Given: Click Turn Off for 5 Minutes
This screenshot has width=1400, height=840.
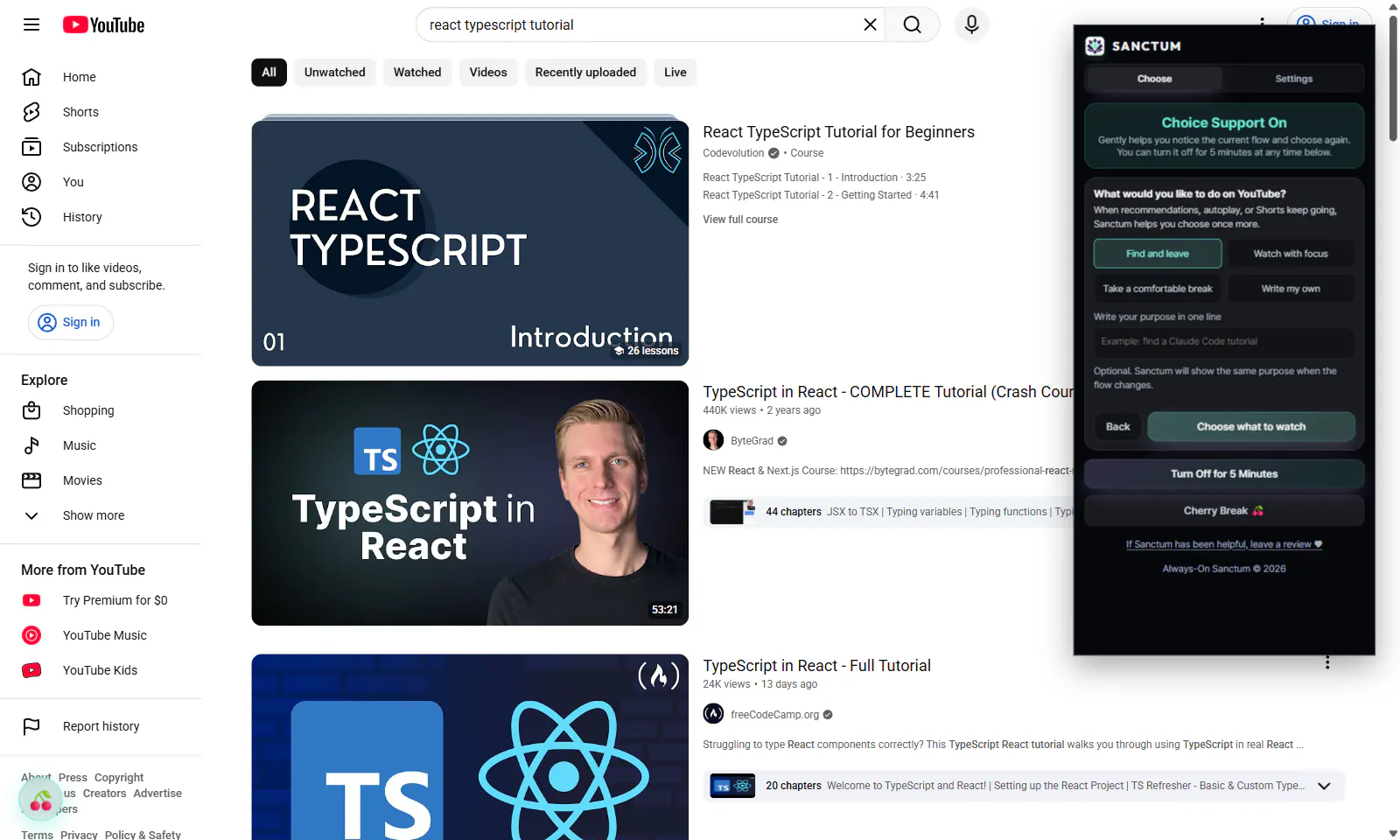Looking at the screenshot, I should 1224,474.
